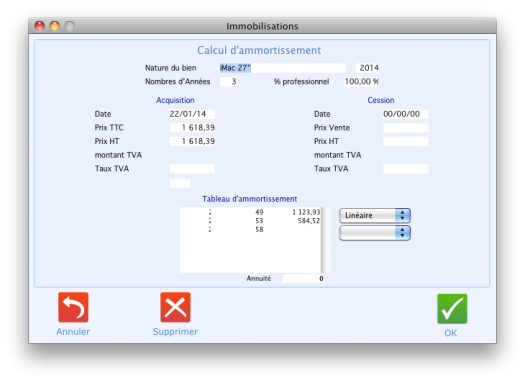
Task: Click the Supprimer text label
Action: point(175,331)
